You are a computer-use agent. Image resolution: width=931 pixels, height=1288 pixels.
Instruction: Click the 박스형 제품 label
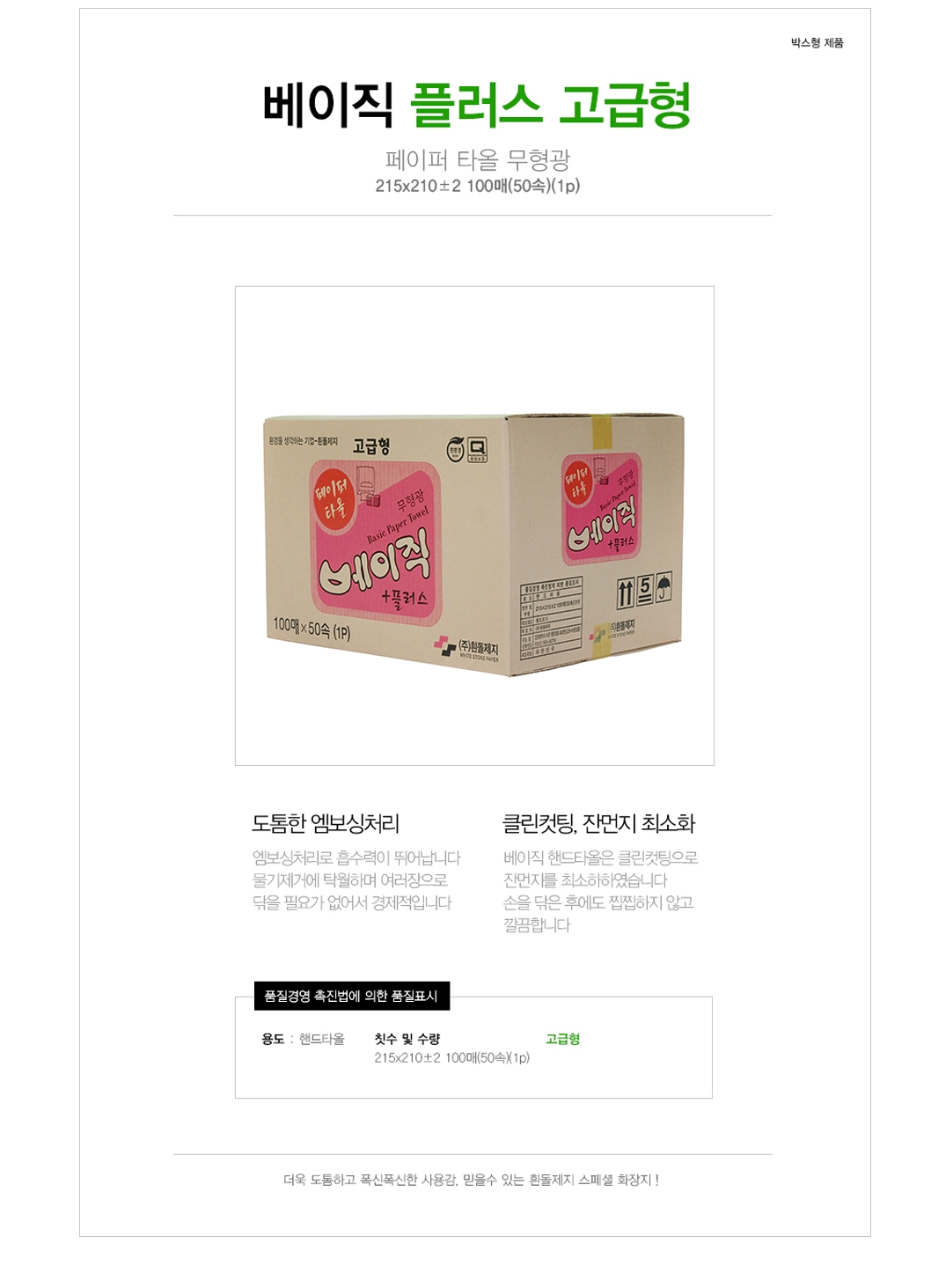817,42
